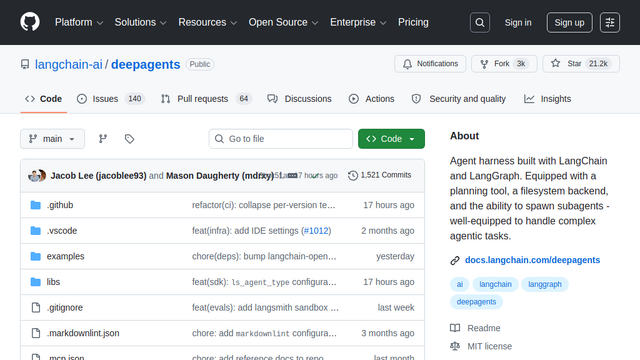Open the main branch selector dropdown
640x360 pixels.
(x=53, y=139)
